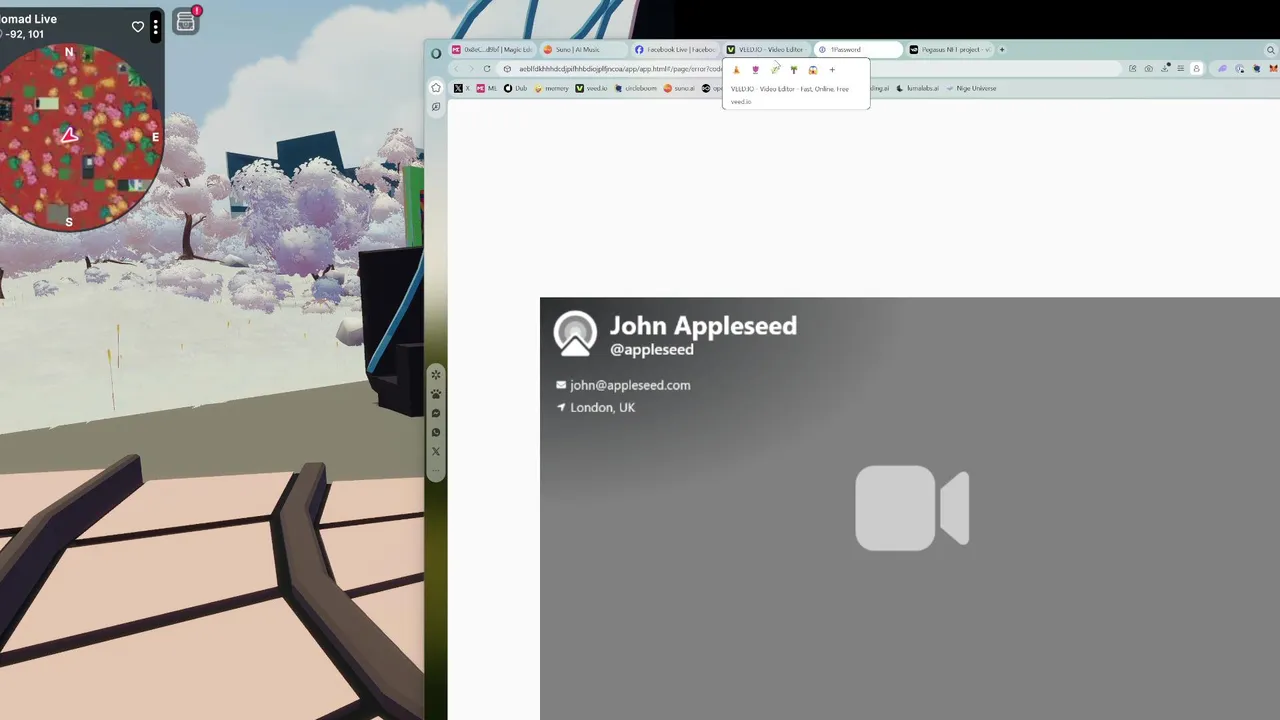Open X (Twitter) in the sidebar
This screenshot has height=720, width=1280.
tap(436, 451)
